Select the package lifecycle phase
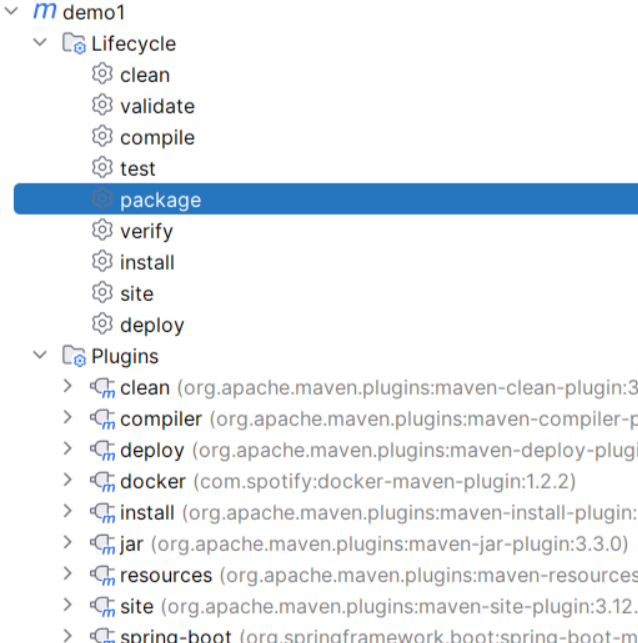Screen dimensions: 638x643 point(160,200)
